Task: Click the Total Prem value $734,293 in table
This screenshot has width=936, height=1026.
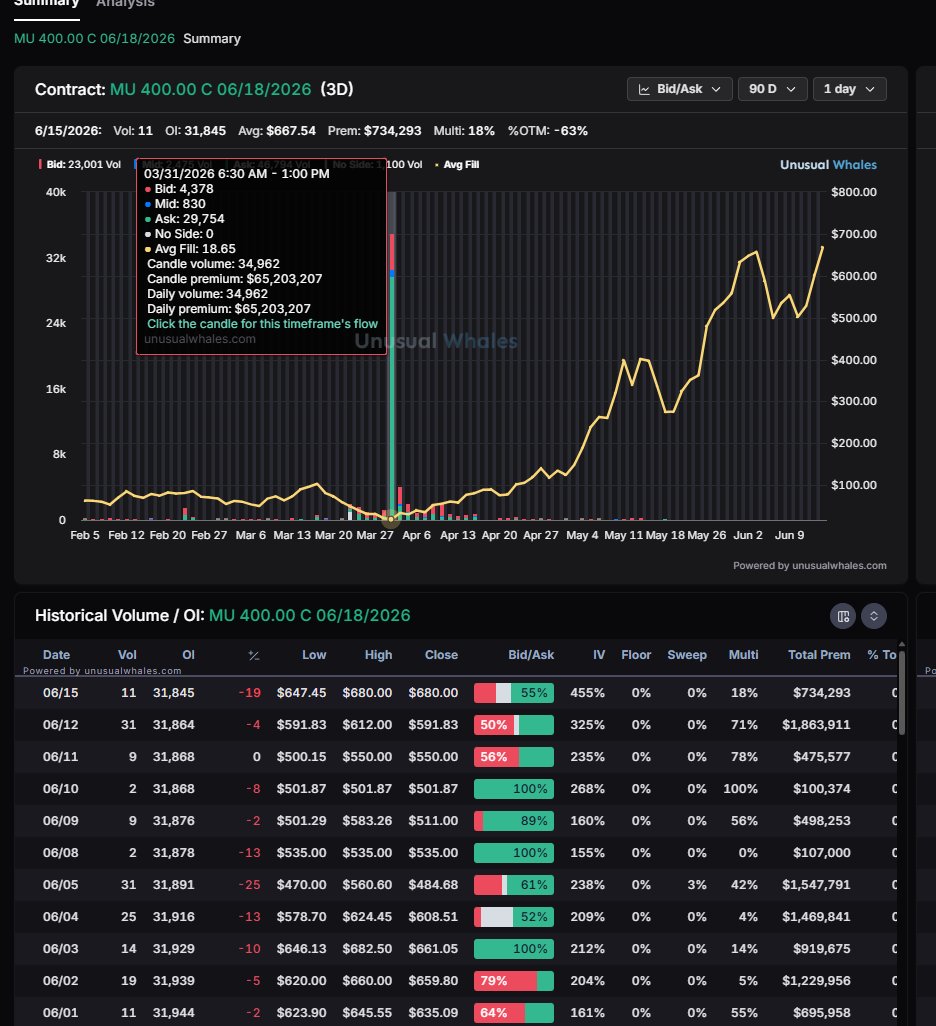Action: click(x=821, y=693)
